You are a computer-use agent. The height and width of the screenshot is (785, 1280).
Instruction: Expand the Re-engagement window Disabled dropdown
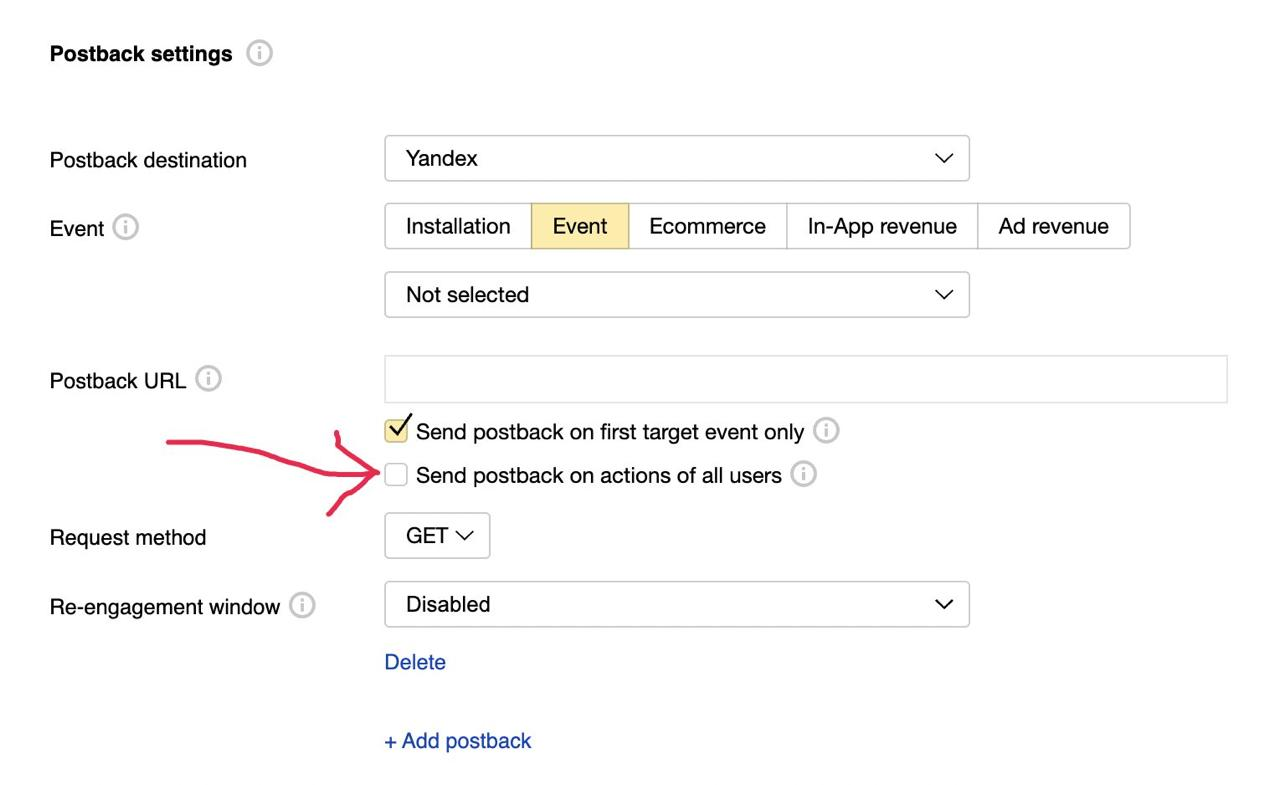(x=676, y=605)
